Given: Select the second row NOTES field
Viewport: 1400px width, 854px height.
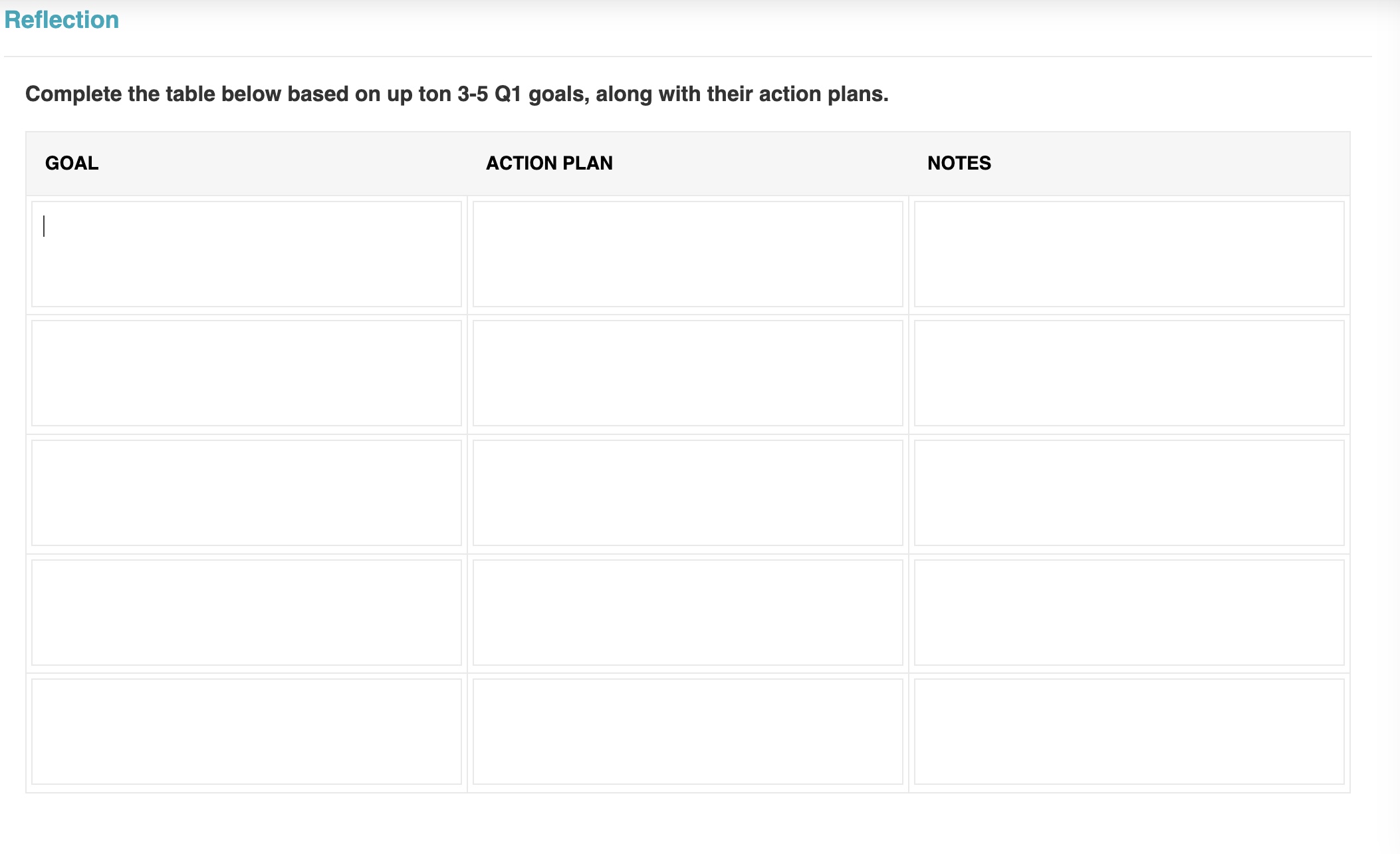Looking at the screenshot, I should point(1129,373).
